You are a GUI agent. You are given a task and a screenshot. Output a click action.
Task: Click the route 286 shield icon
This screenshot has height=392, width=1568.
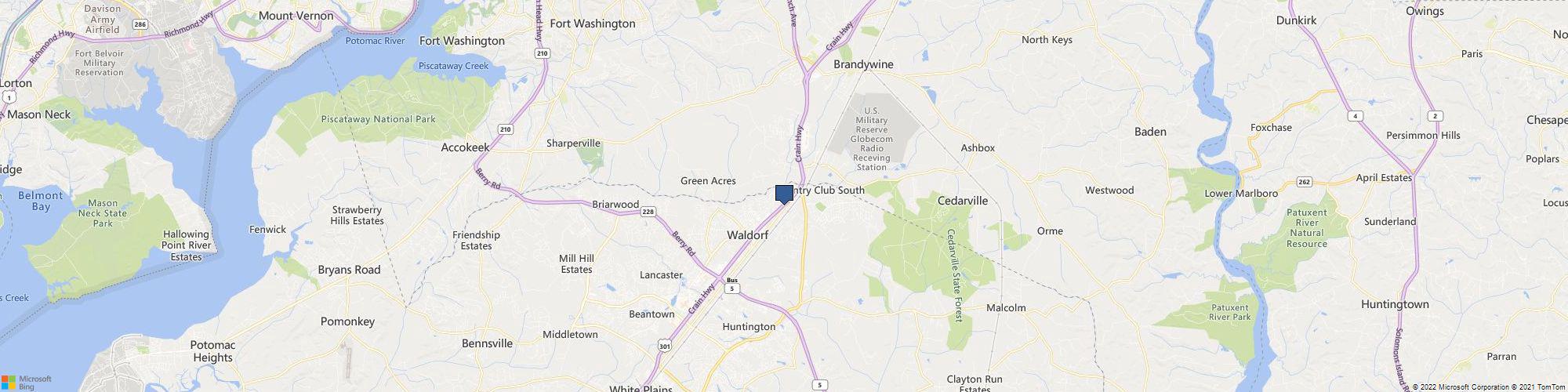(141, 25)
